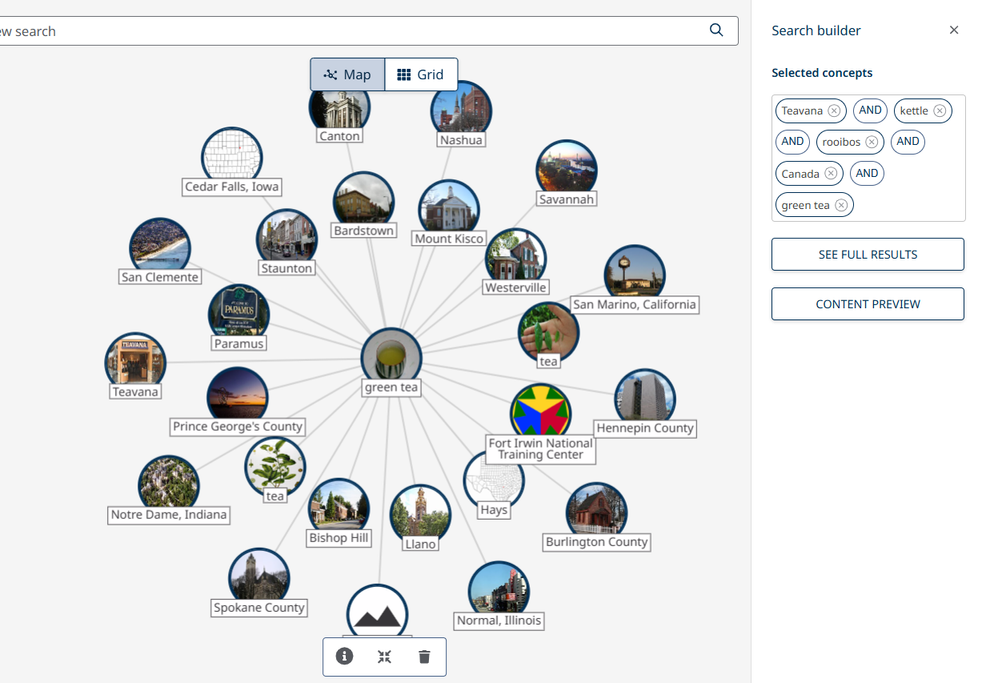Select the placeholder mountain image node
This screenshot has height=683, width=986.
(x=377, y=614)
